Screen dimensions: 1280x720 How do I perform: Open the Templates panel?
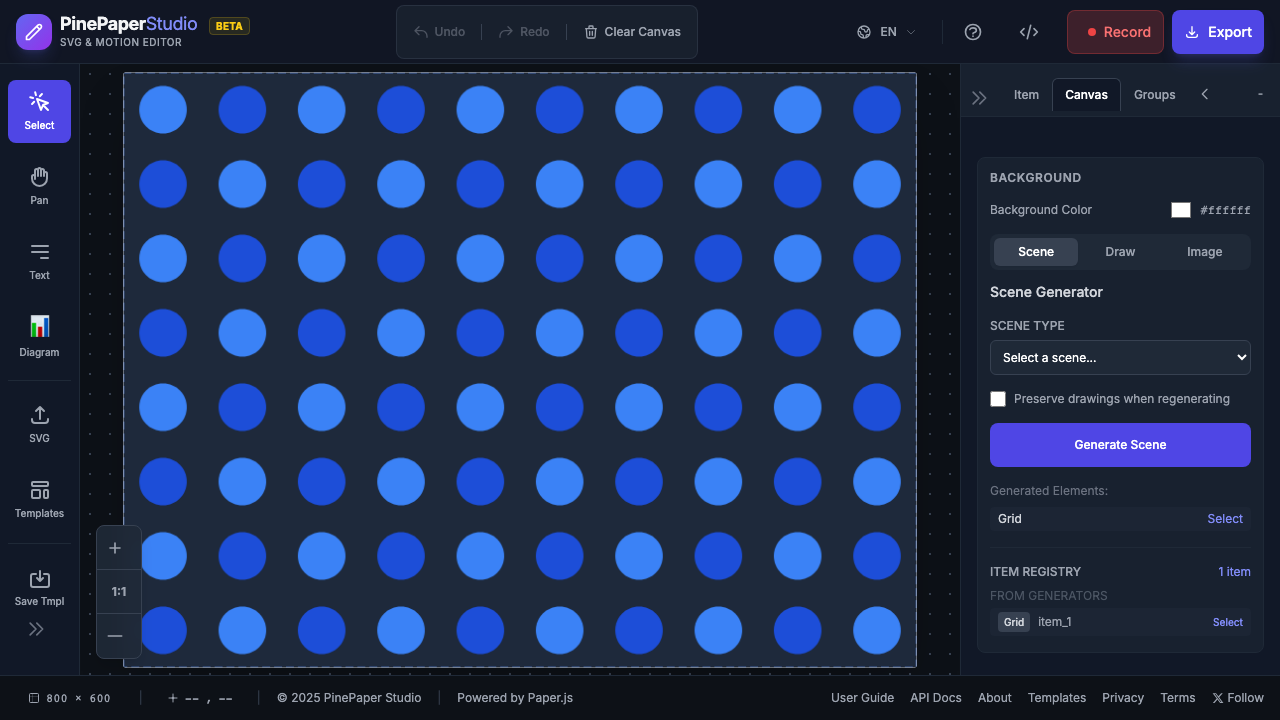click(39, 500)
